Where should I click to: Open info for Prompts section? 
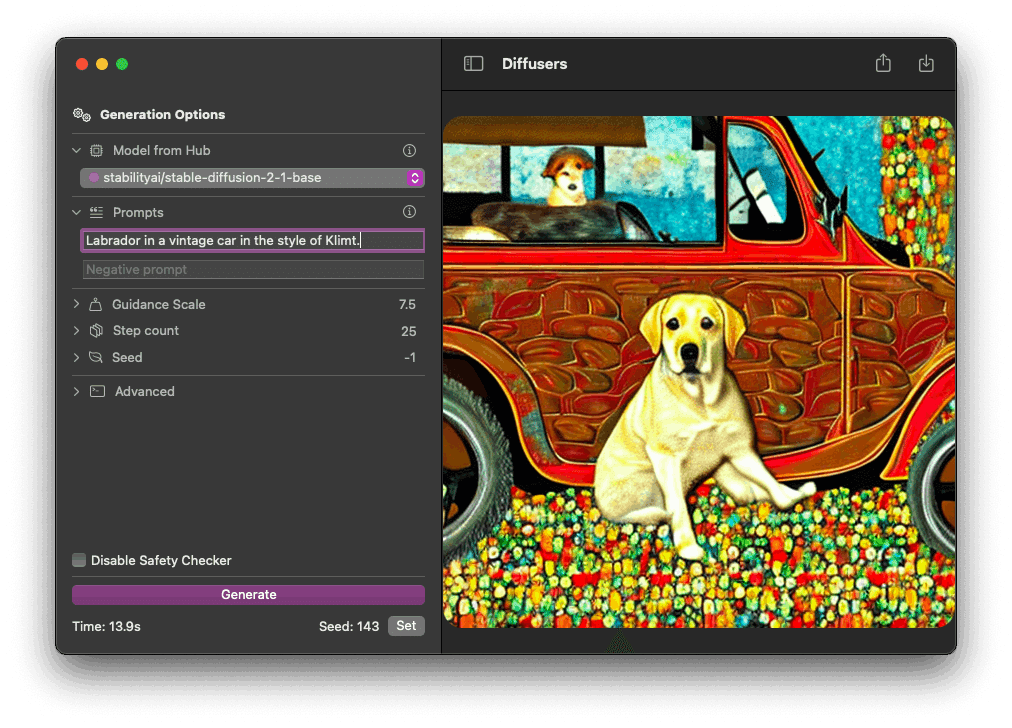(409, 212)
